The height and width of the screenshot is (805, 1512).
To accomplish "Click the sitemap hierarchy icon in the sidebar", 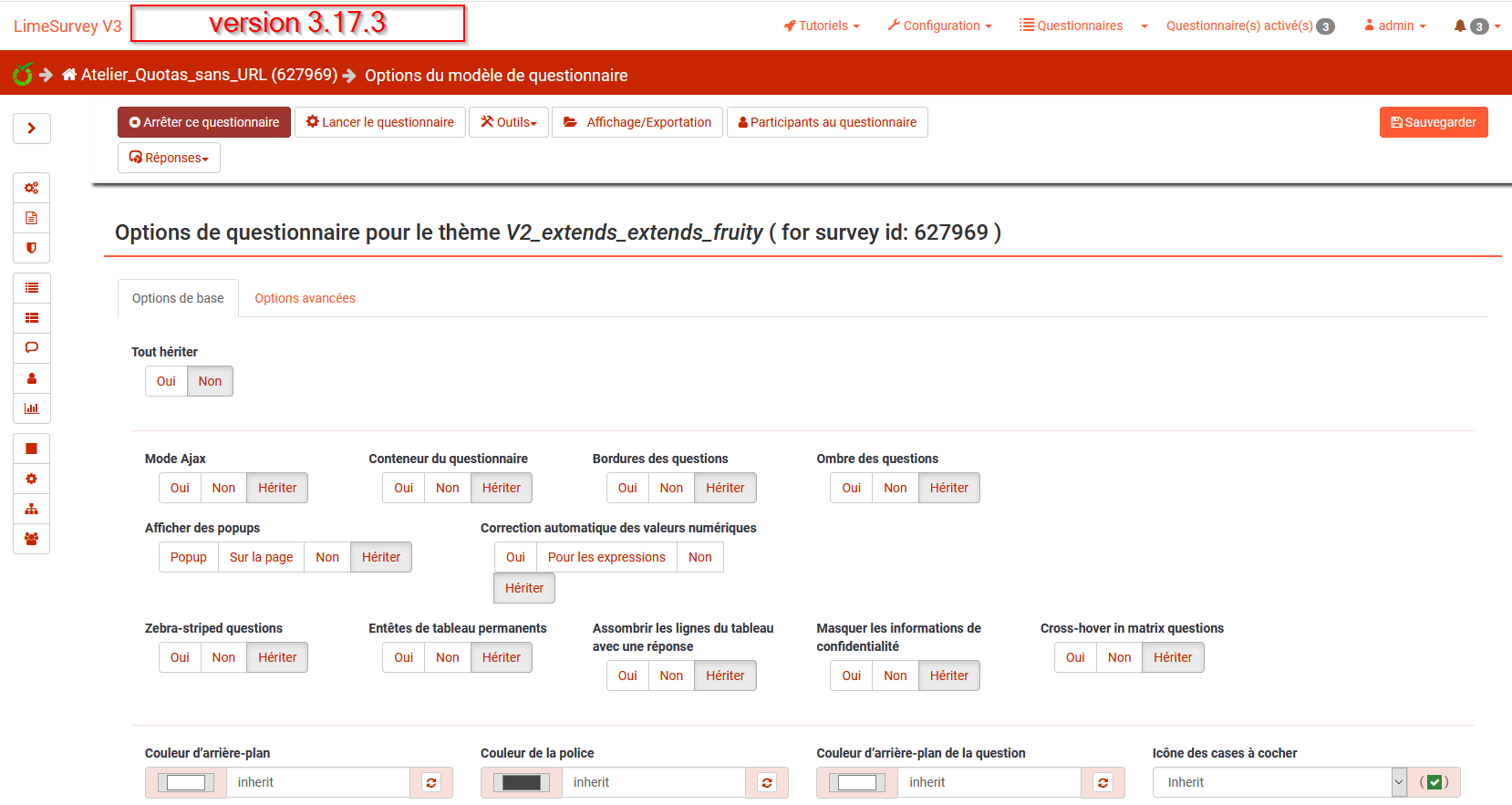I will (32, 509).
